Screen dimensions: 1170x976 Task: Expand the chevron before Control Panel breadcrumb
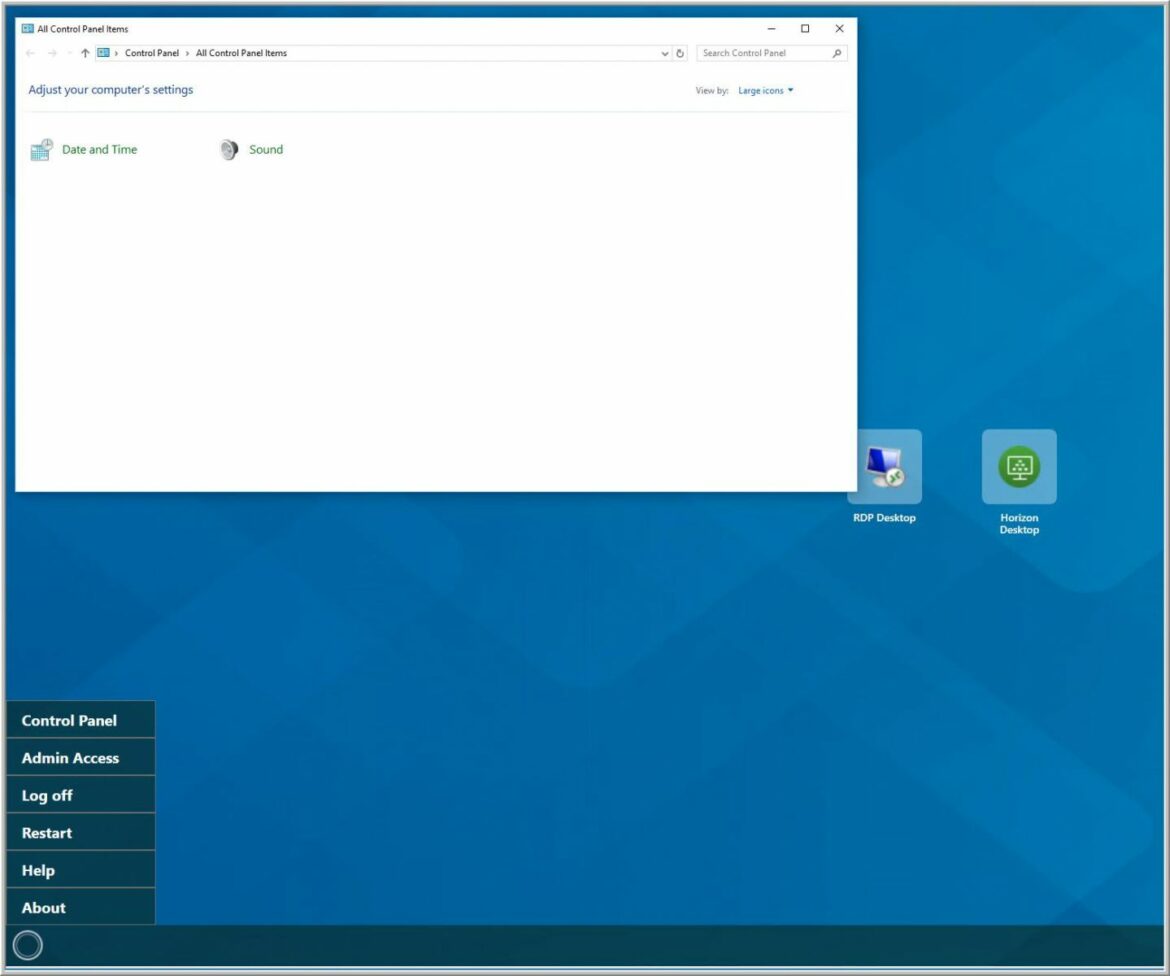click(x=116, y=53)
